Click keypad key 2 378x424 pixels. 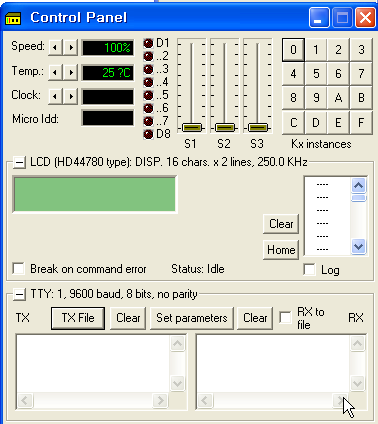pos(338,50)
